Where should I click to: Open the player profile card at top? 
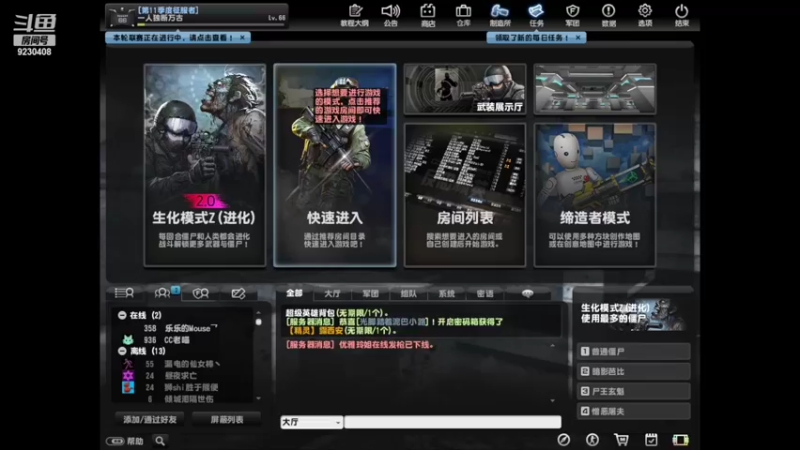coord(197,16)
